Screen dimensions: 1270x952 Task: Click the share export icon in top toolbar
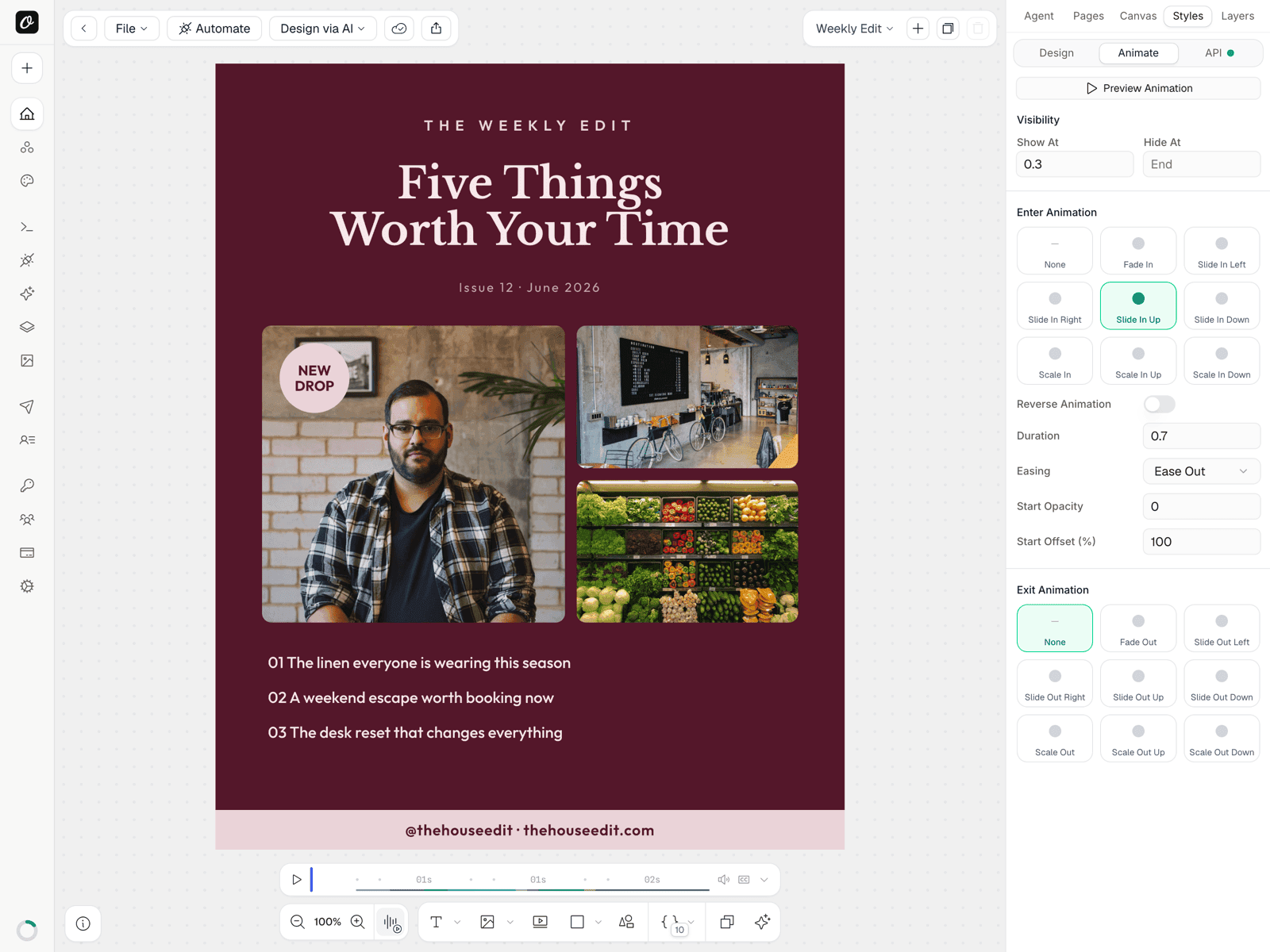[x=437, y=29]
